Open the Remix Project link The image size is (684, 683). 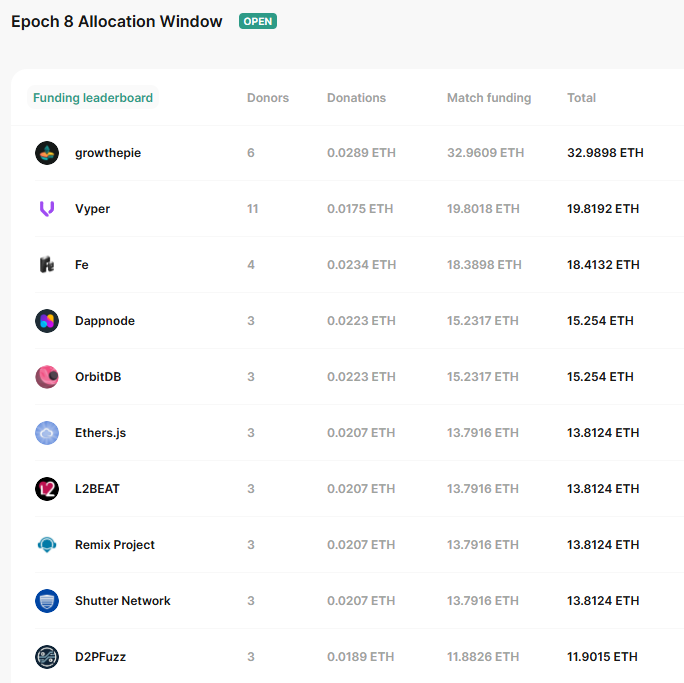point(115,545)
